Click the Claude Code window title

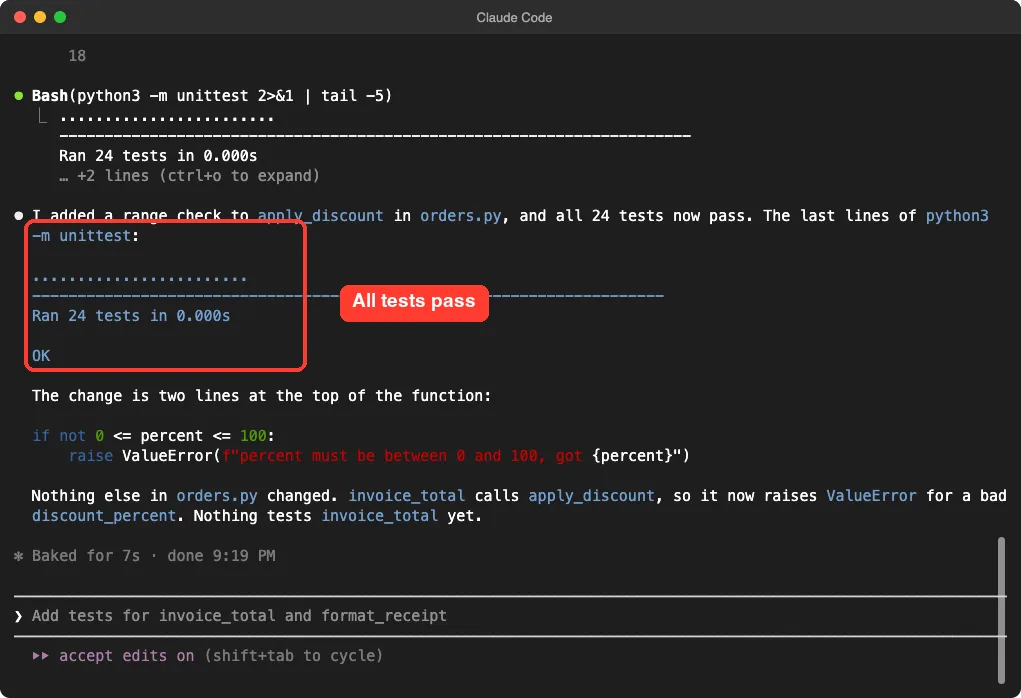point(514,18)
